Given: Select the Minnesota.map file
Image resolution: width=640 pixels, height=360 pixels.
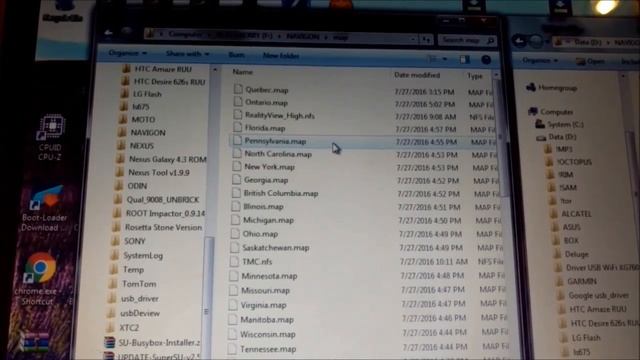Looking at the screenshot, I should point(269,276).
